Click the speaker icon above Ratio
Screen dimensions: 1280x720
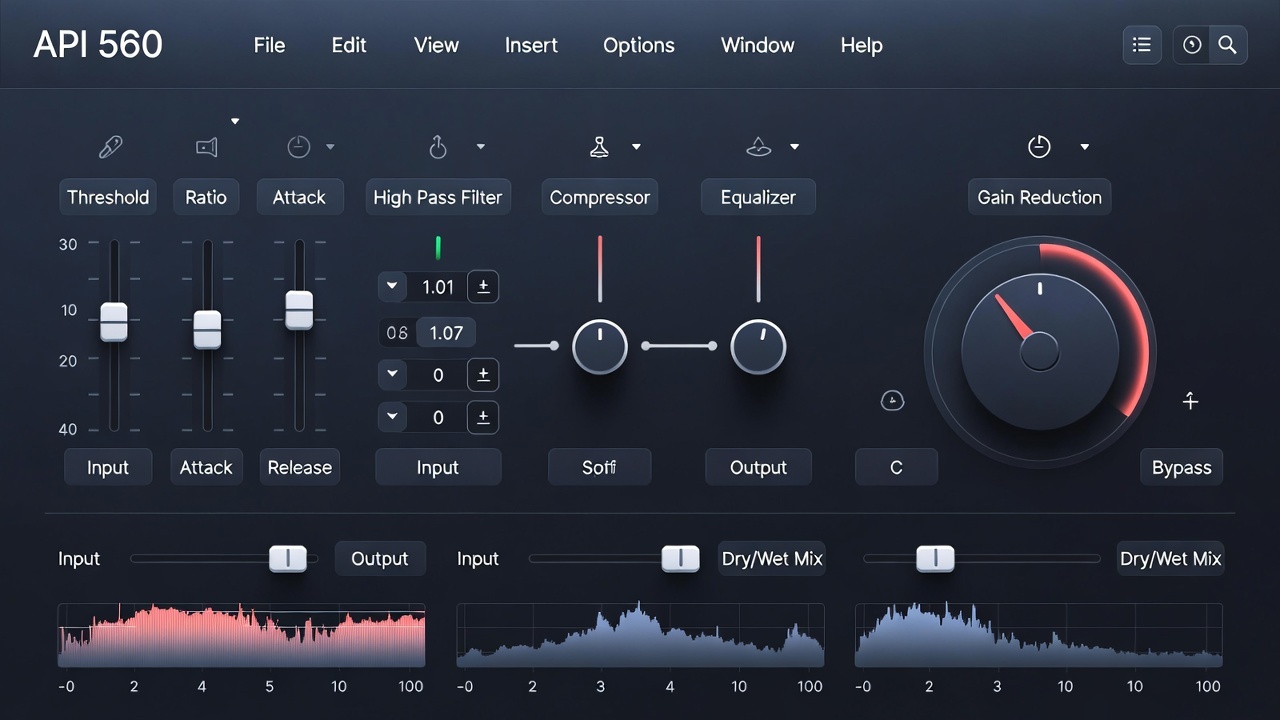pyautogui.click(x=206, y=148)
